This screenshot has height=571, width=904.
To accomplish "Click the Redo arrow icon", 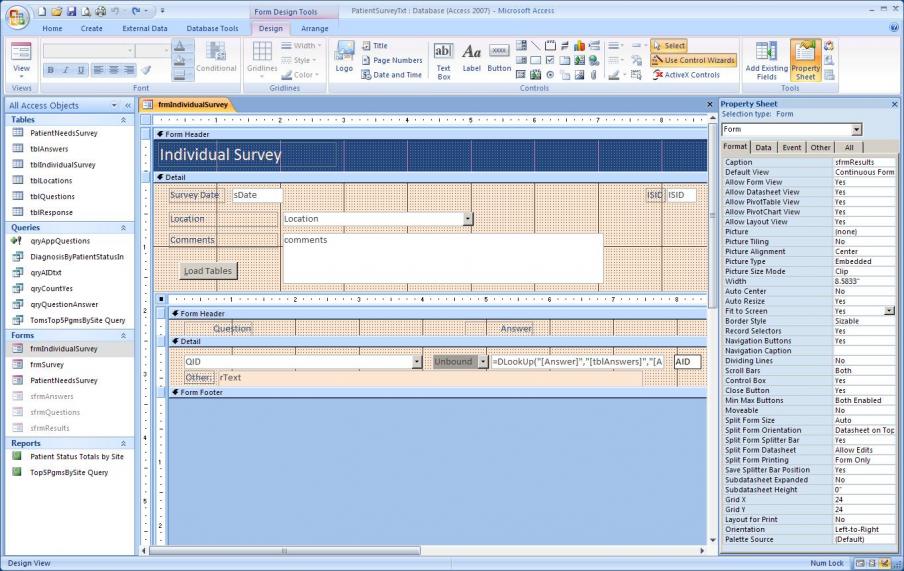I will pos(136,11).
